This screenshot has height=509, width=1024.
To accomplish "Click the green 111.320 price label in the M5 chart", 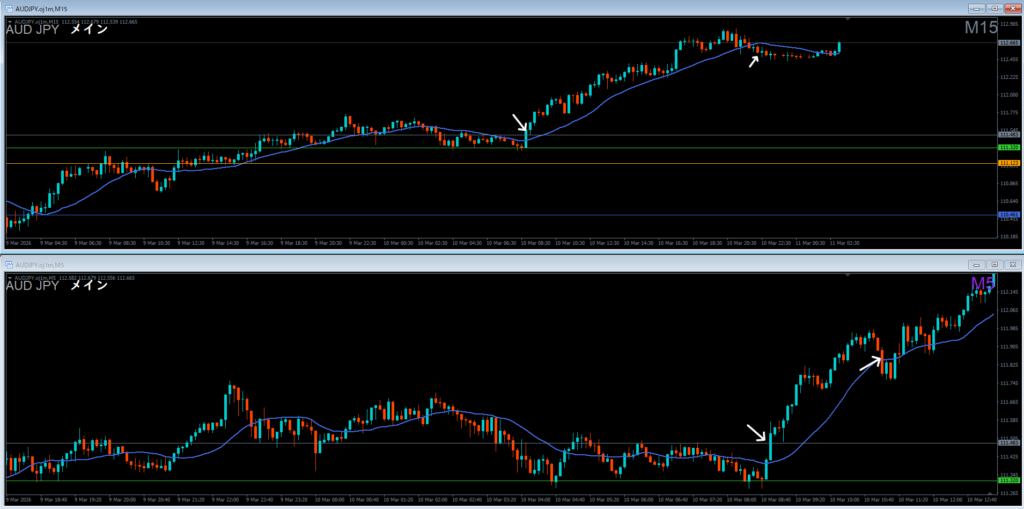I will [1008, 481].
